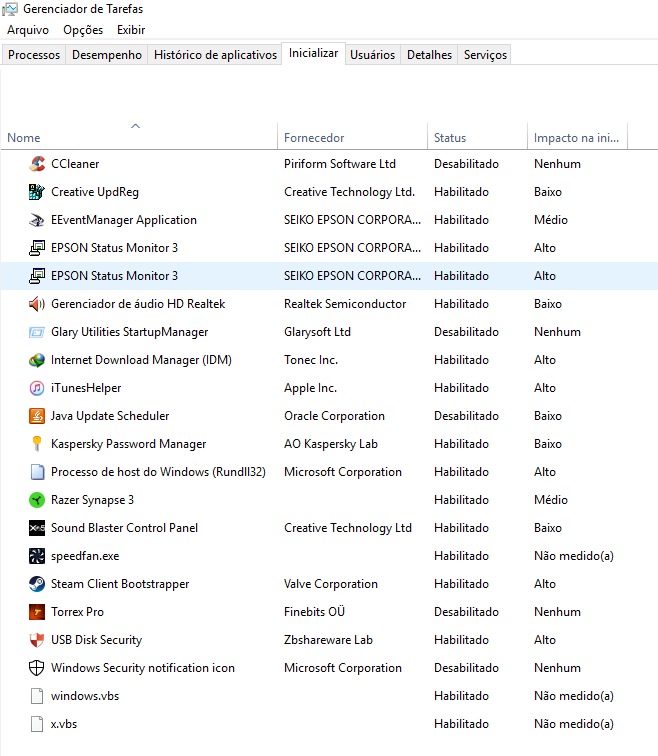Select the Inicializar tab
This screenshot has width=658, height=756.
pos(313,53)
